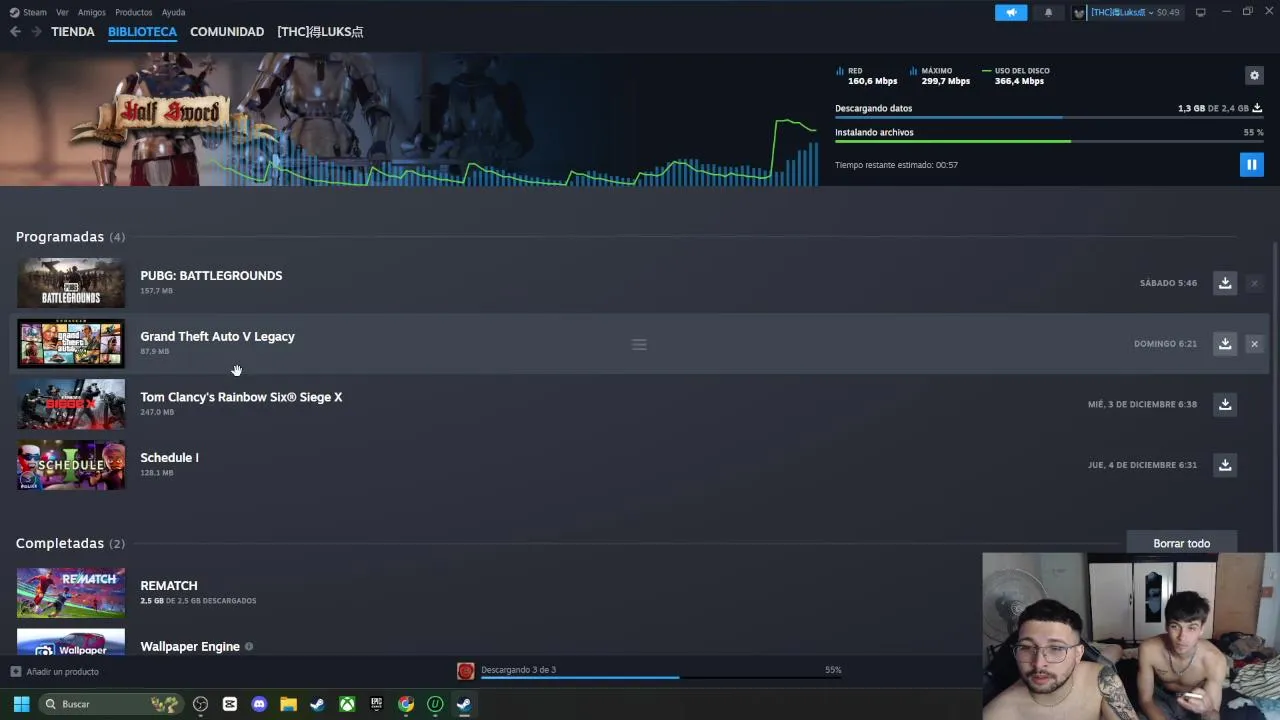
Task: Click the Siege X thumbnail
Action: point(71,404)
